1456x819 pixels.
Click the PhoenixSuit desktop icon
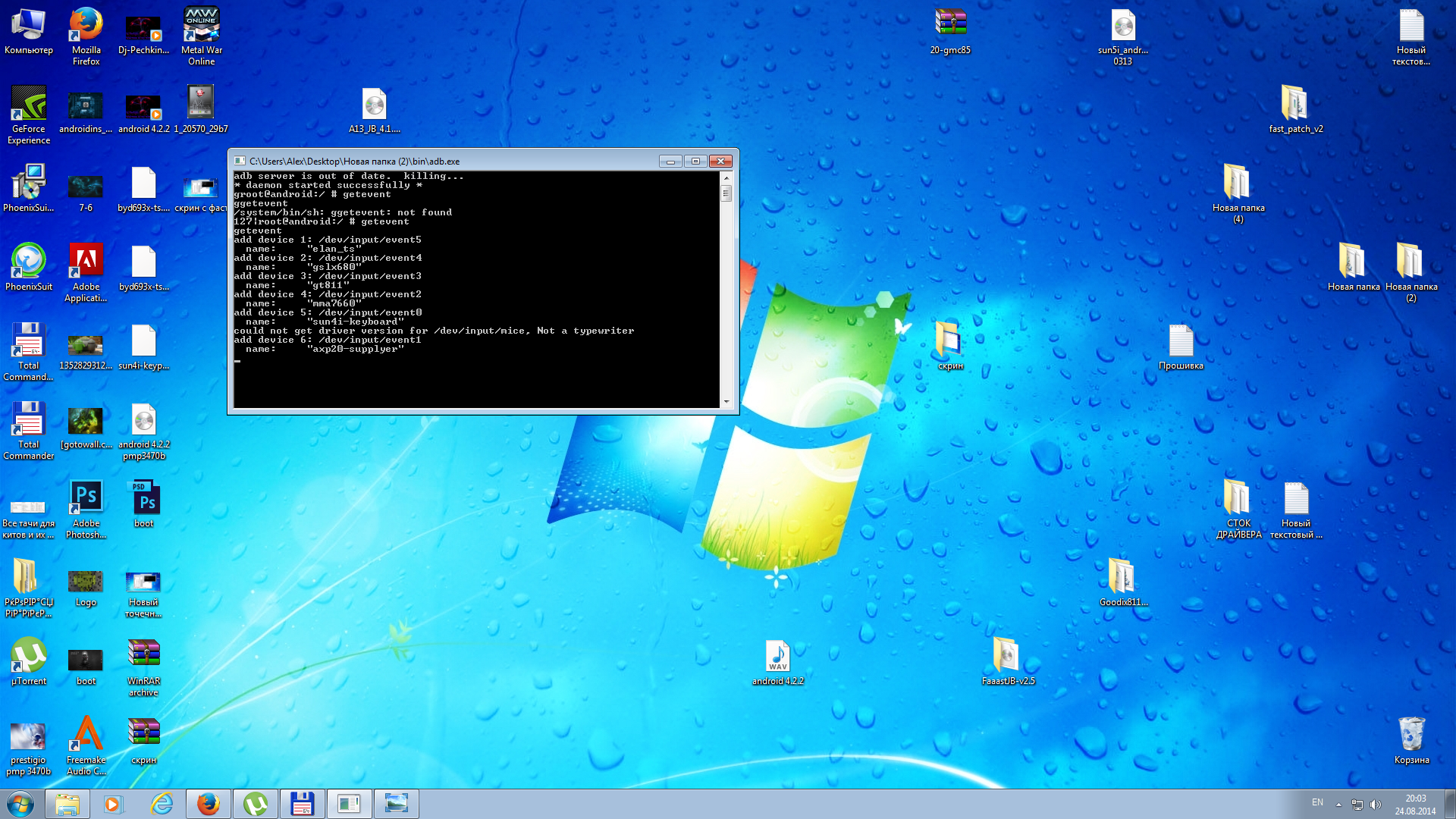click(29, 263)
